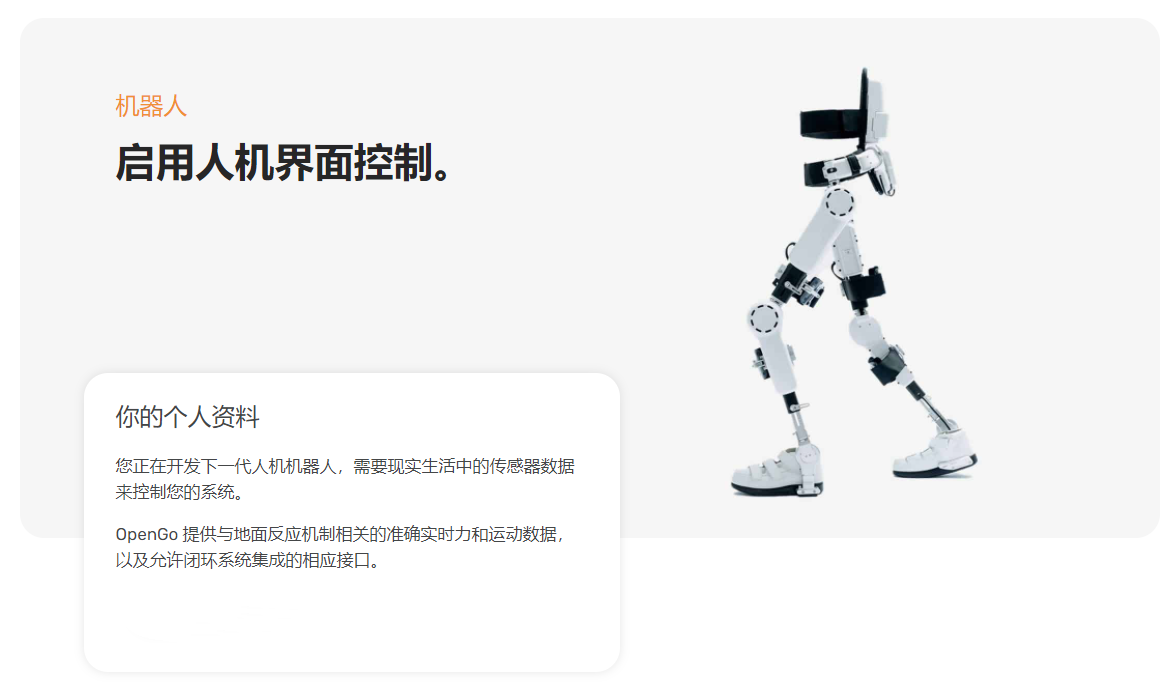Click the empty area inside white profile card

pos(352,622)
